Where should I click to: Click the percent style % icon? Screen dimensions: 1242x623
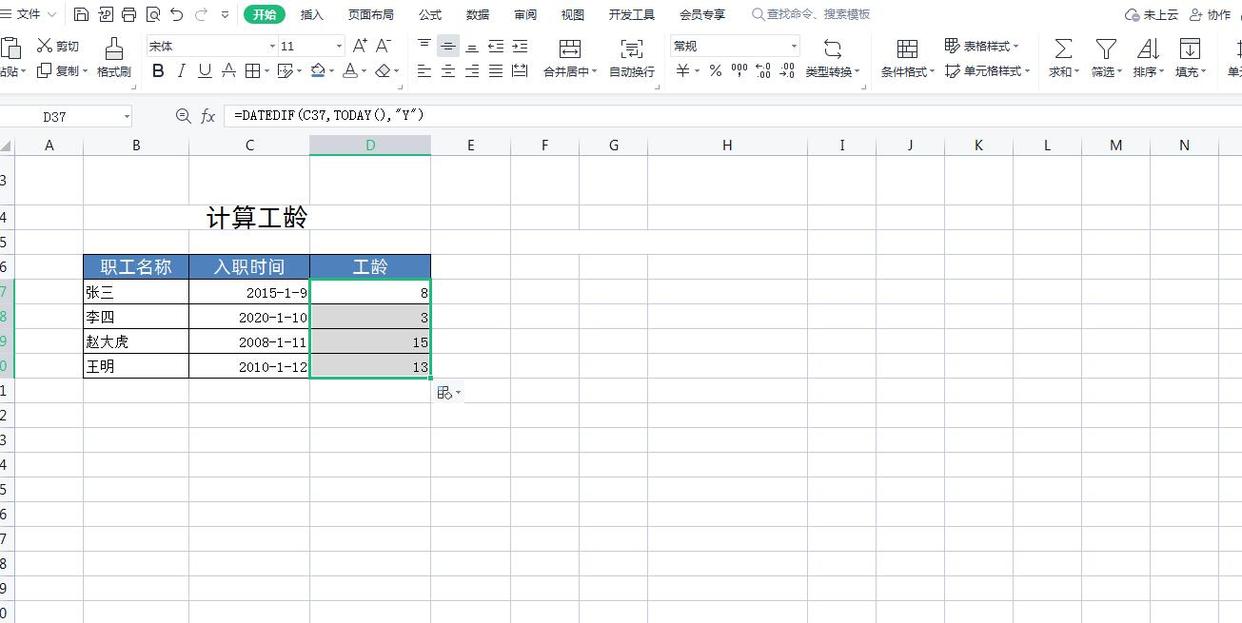714,71
